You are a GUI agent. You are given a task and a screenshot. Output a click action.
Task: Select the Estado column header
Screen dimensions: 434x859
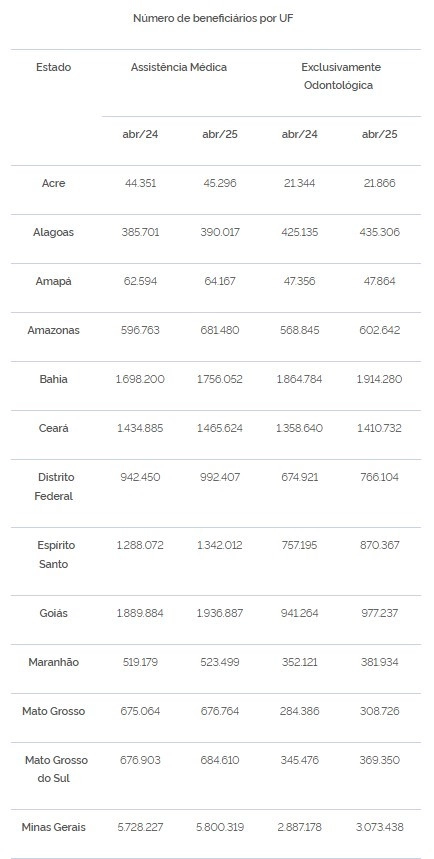pos(54,67)
